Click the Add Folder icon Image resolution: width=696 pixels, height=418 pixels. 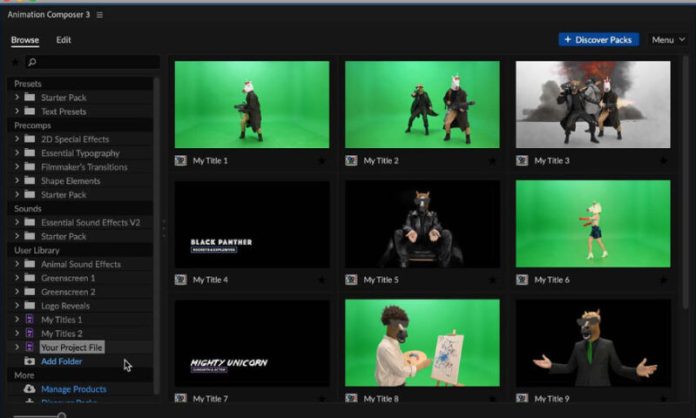[x=29, y=361]
